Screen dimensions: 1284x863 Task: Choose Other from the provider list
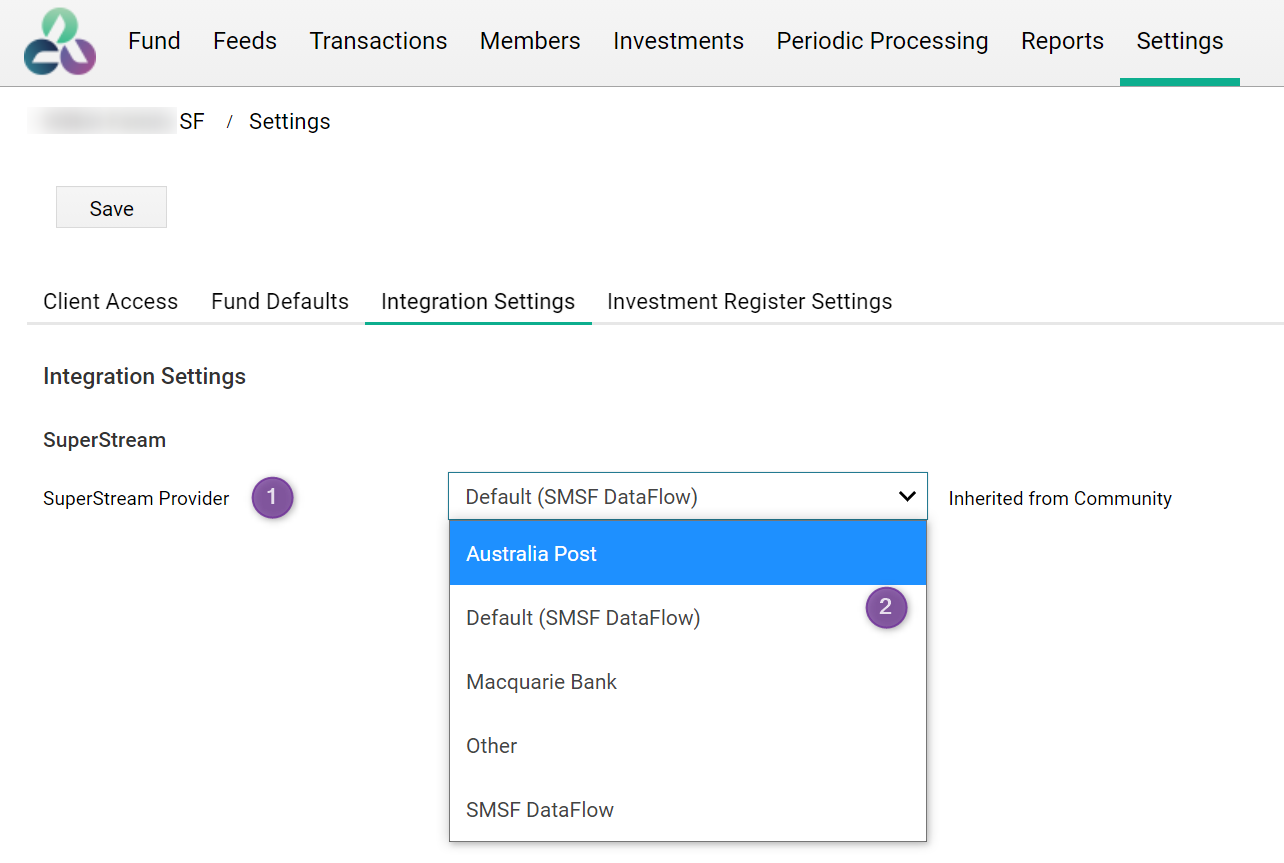coord(688,745)
